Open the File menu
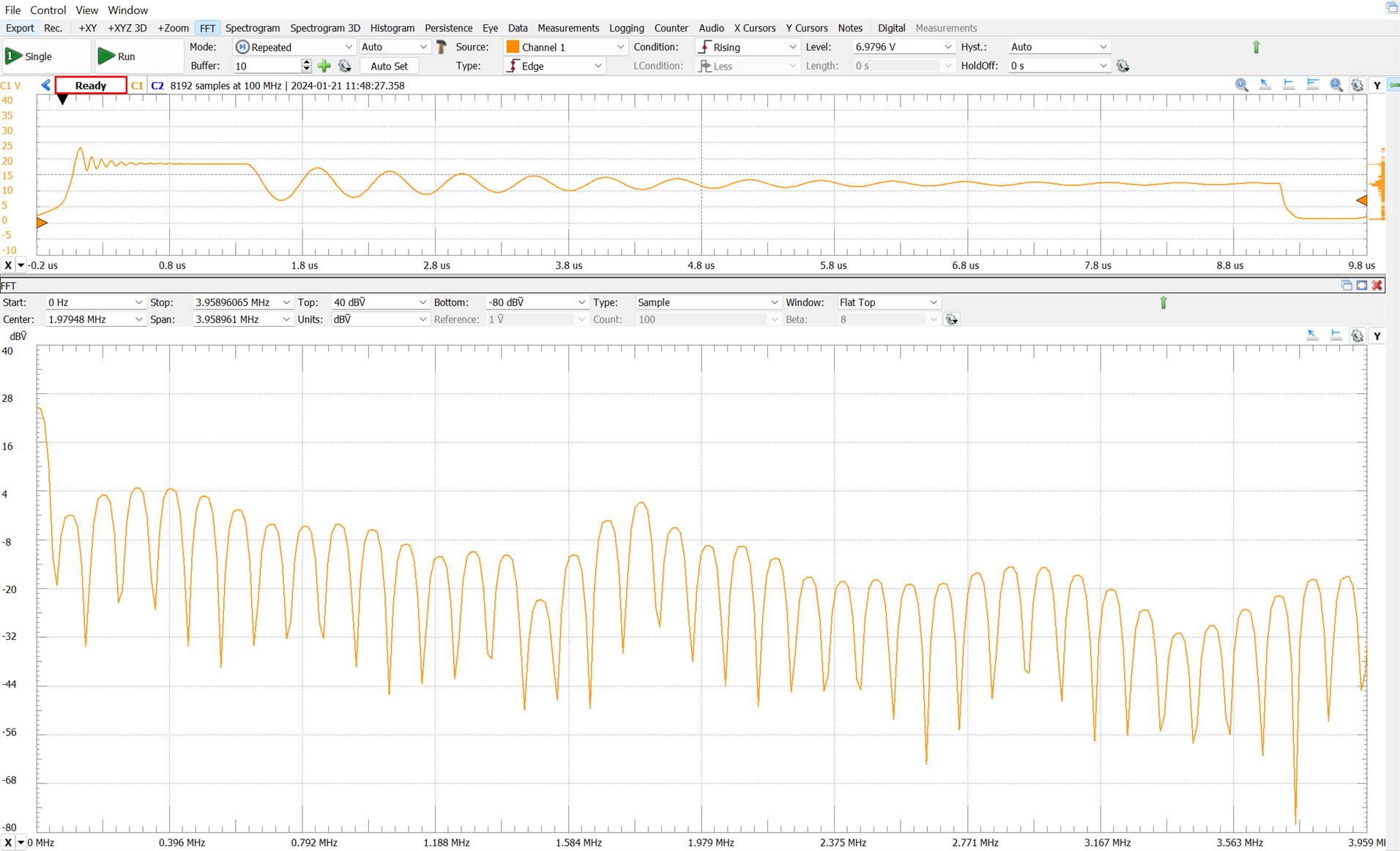This screenshot has width=1400, height=851. click(x=12, y=10)
